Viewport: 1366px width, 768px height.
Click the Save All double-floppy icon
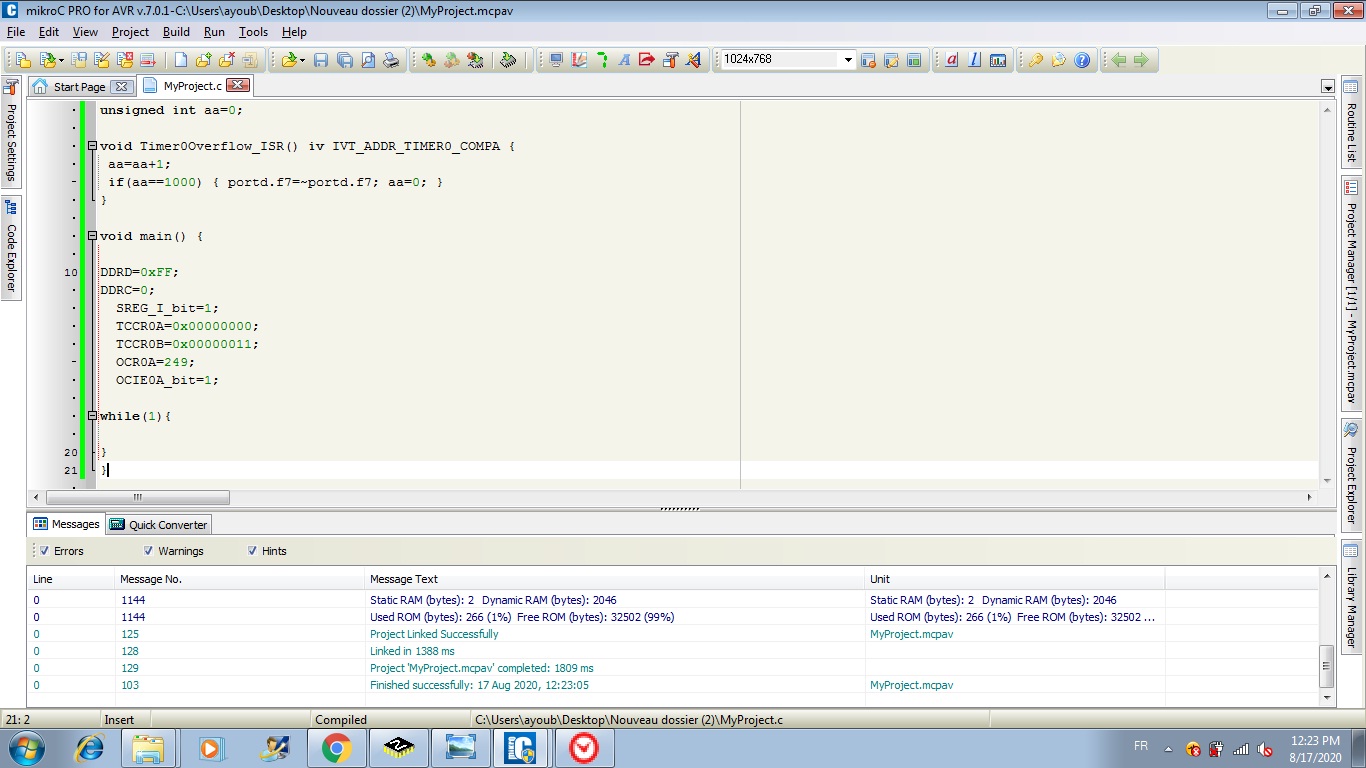tap(344, 60)
